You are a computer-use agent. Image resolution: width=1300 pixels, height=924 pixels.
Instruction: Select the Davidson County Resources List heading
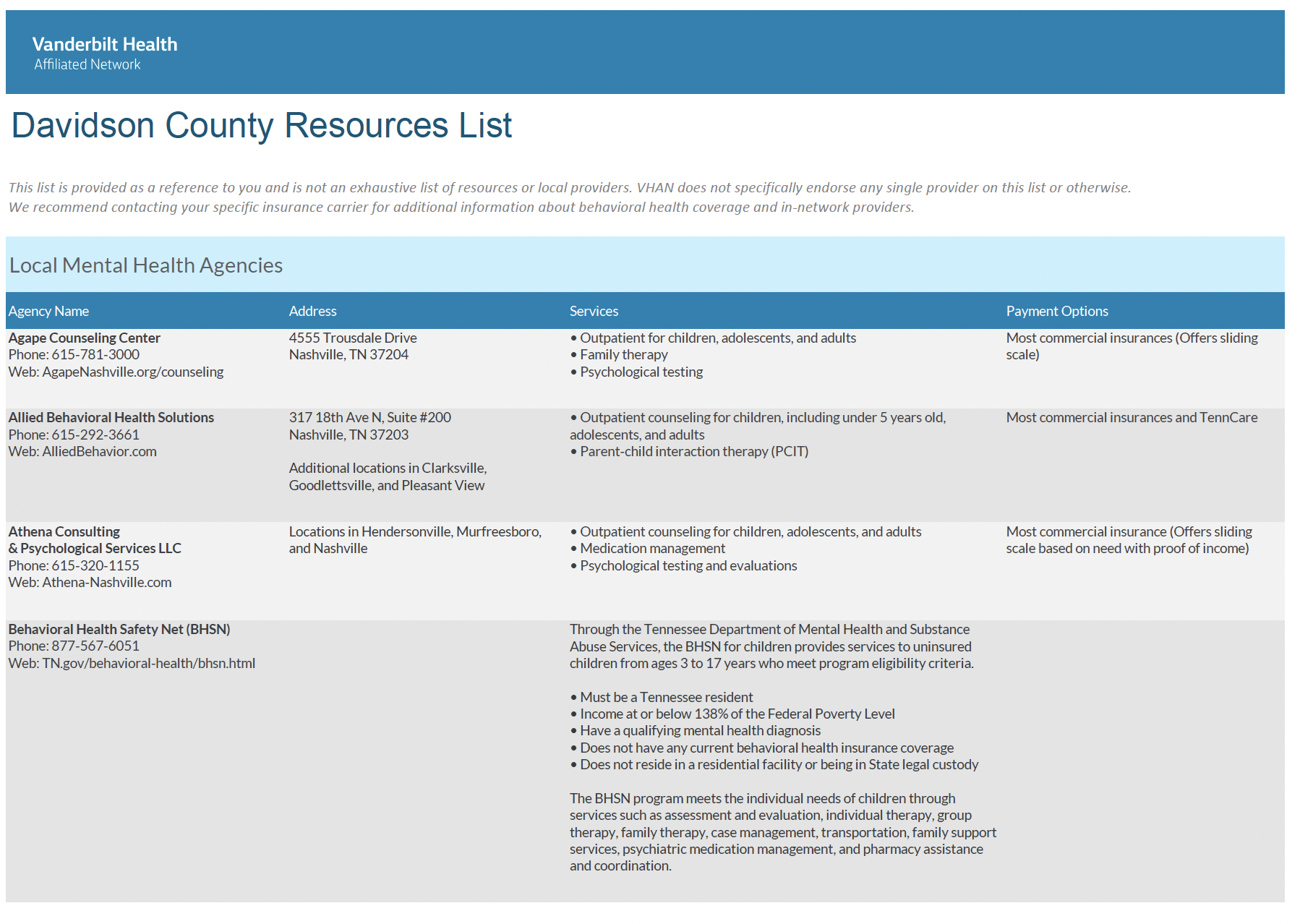pyautogui.click(x=262, y=125)
